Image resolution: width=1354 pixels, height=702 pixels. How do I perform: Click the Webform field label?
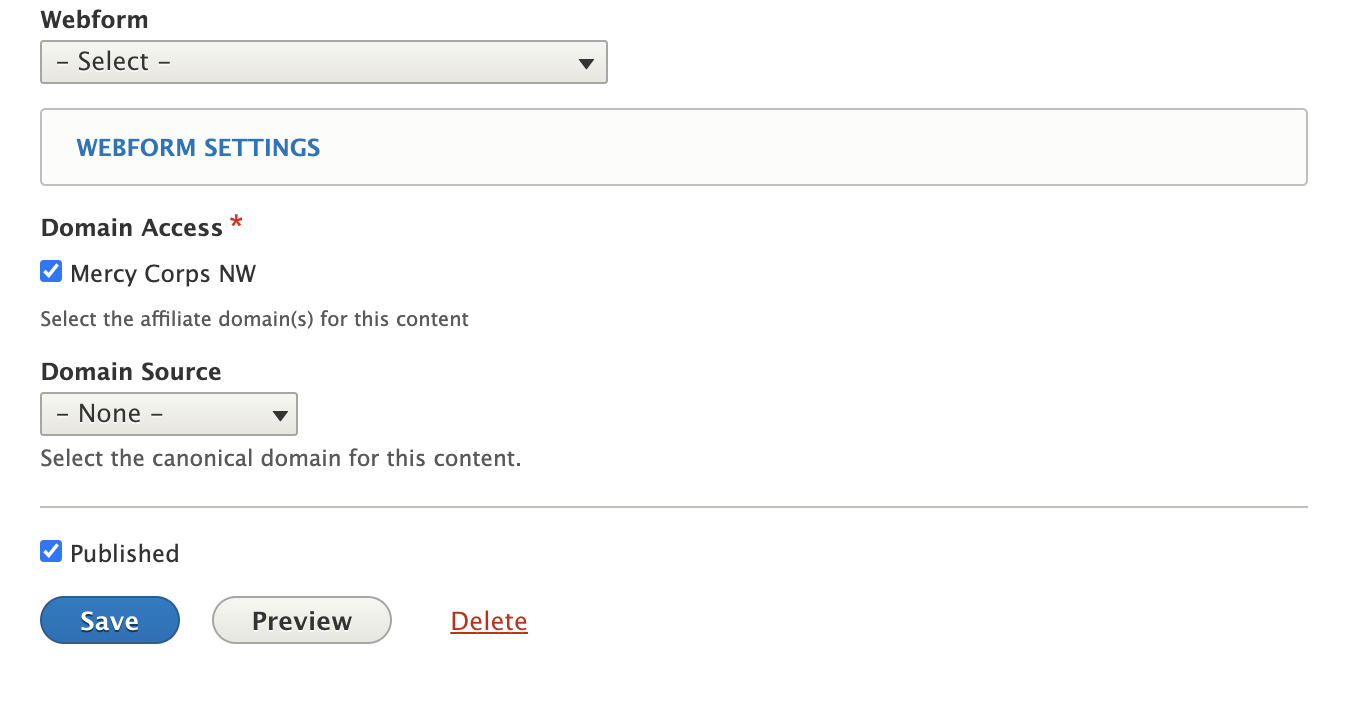[x=94, y=19]
